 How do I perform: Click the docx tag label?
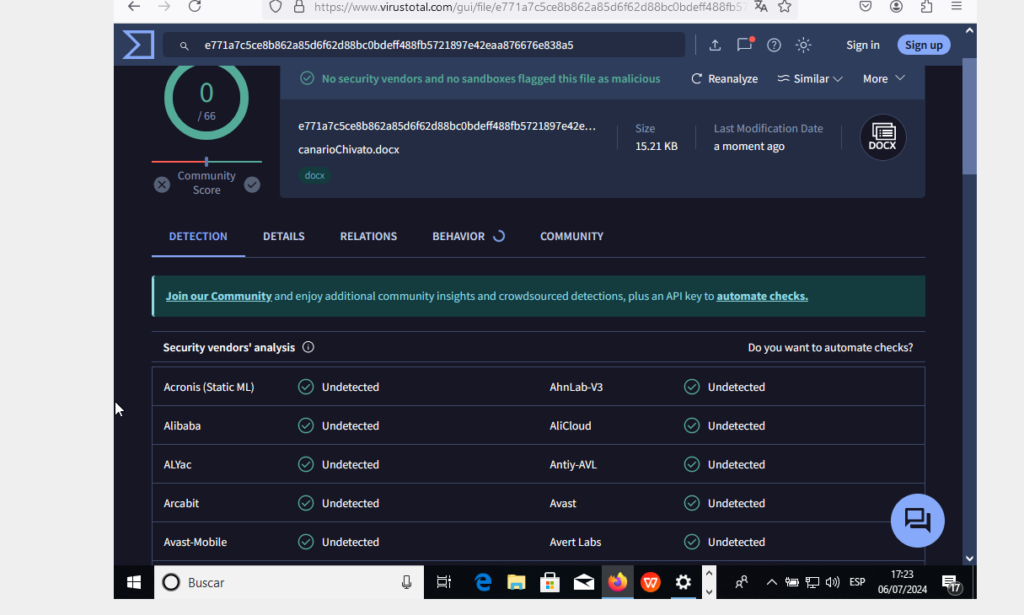(x=314, y=176)
